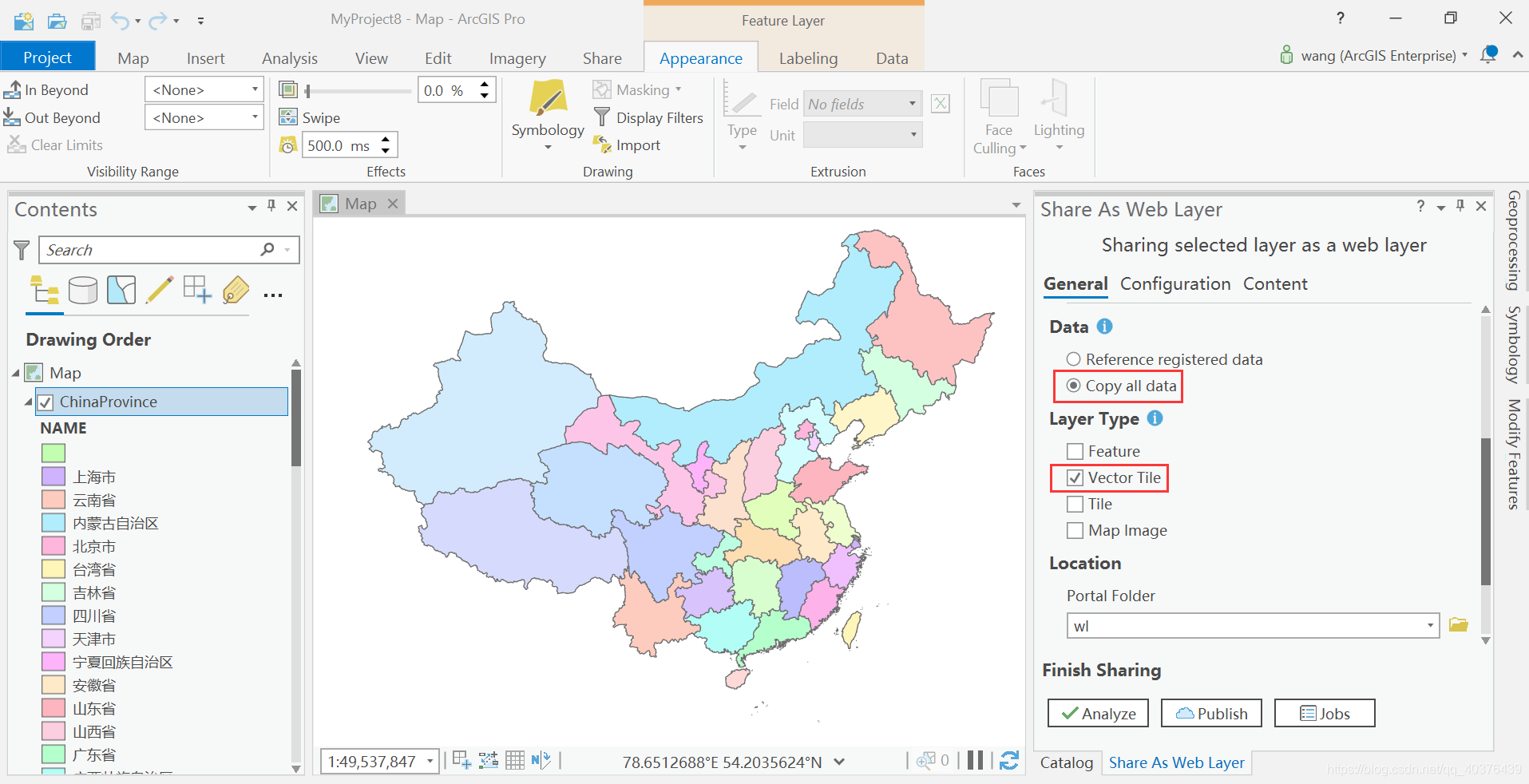Open the Modify Features side tab
This screenshot has width=1529, height=784.
(x=1513, y=453)
